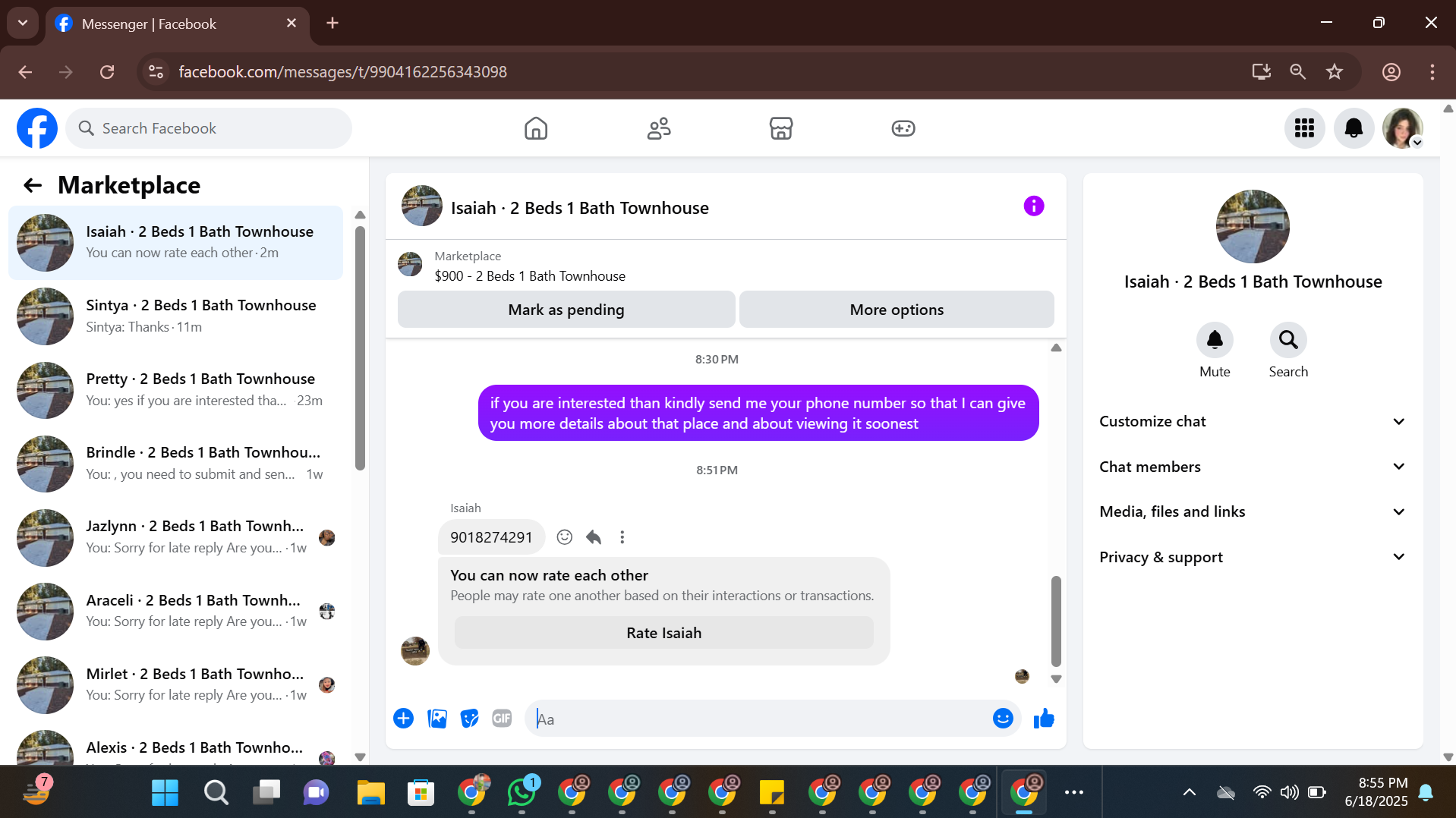
Task: Search in conversation
Action: pyautogui.click(x=1288, y=340)
